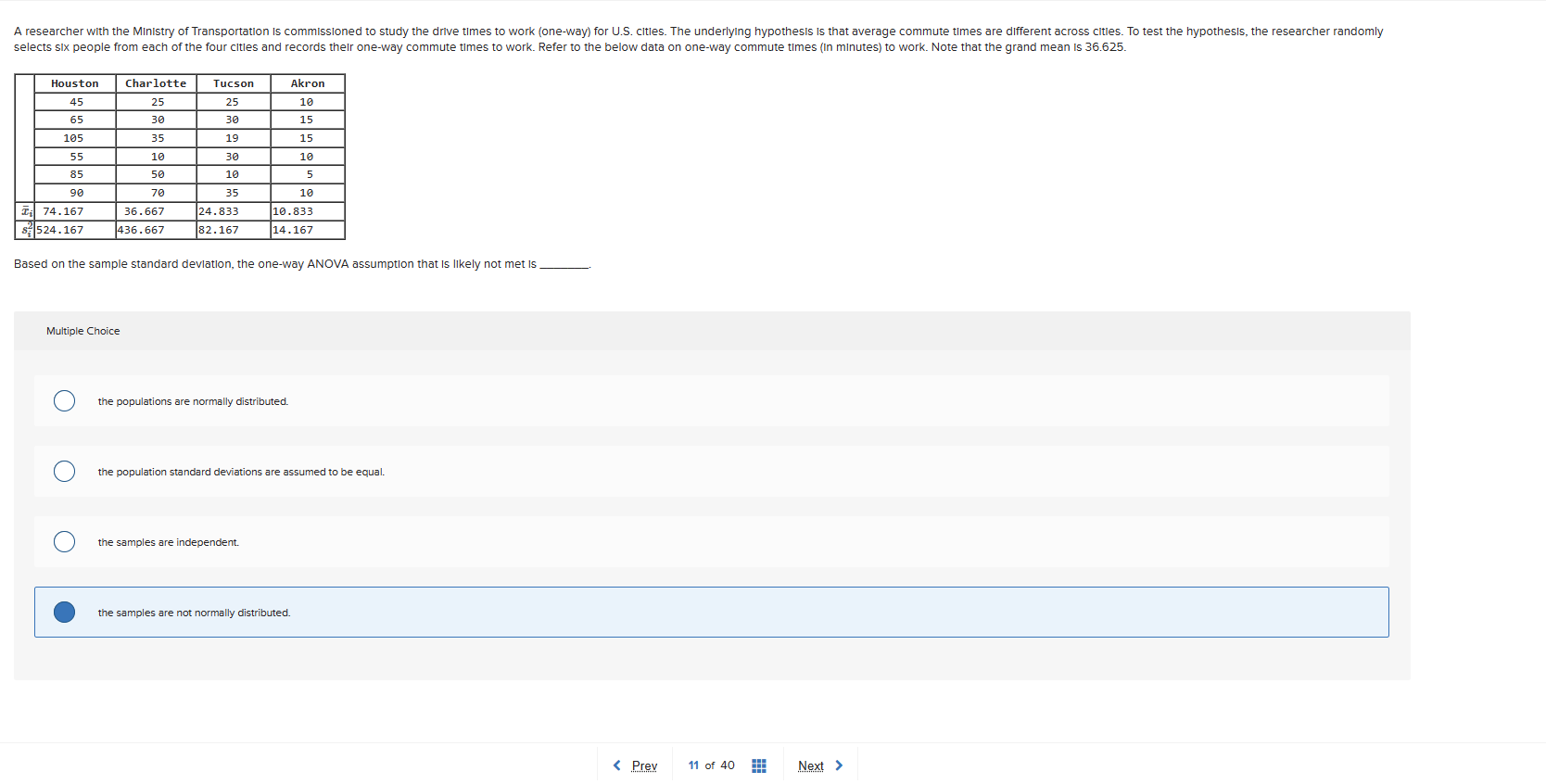Viewport: 1546px width, 784px height.
Task: Click the Akron column header in table
Action: (307, 83)
